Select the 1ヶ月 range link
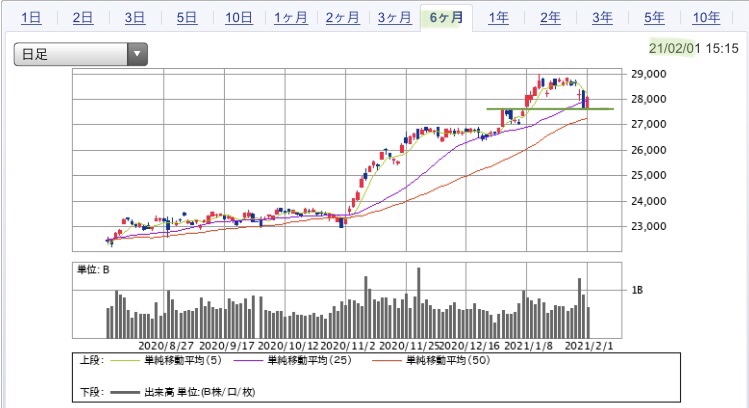This screenshot has height=408, width=749. 290,18
